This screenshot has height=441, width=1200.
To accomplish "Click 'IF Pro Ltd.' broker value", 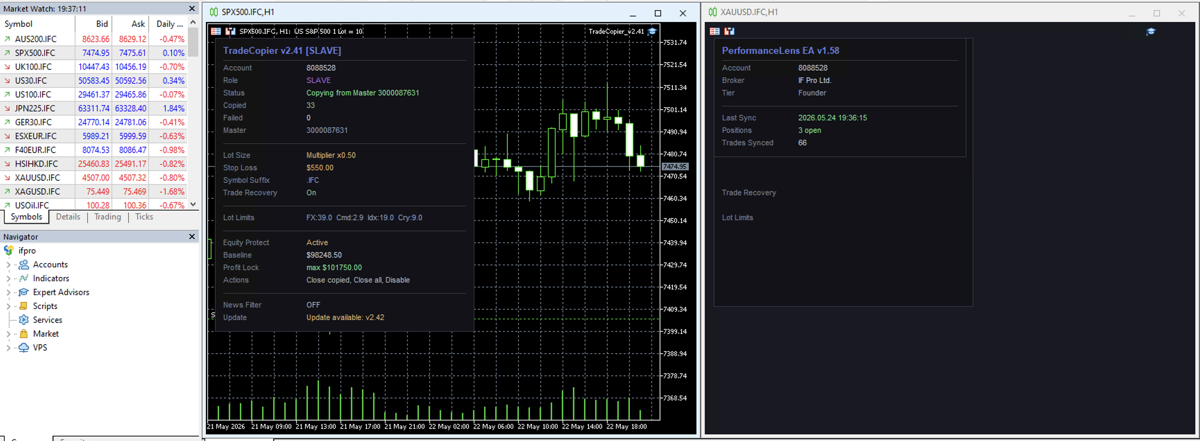I will click(815, 80).
